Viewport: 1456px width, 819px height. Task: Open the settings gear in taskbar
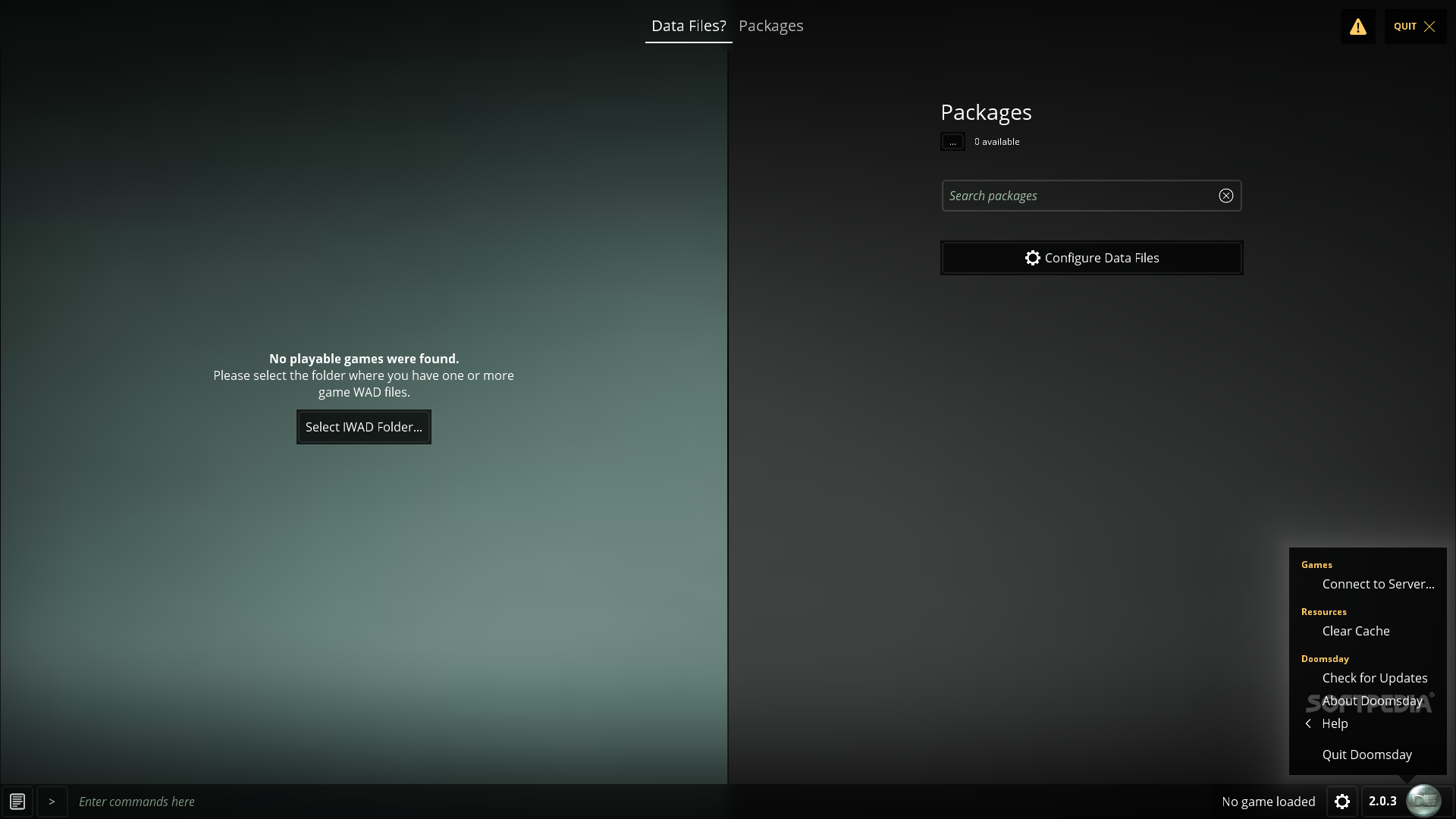pos(1341,802)
